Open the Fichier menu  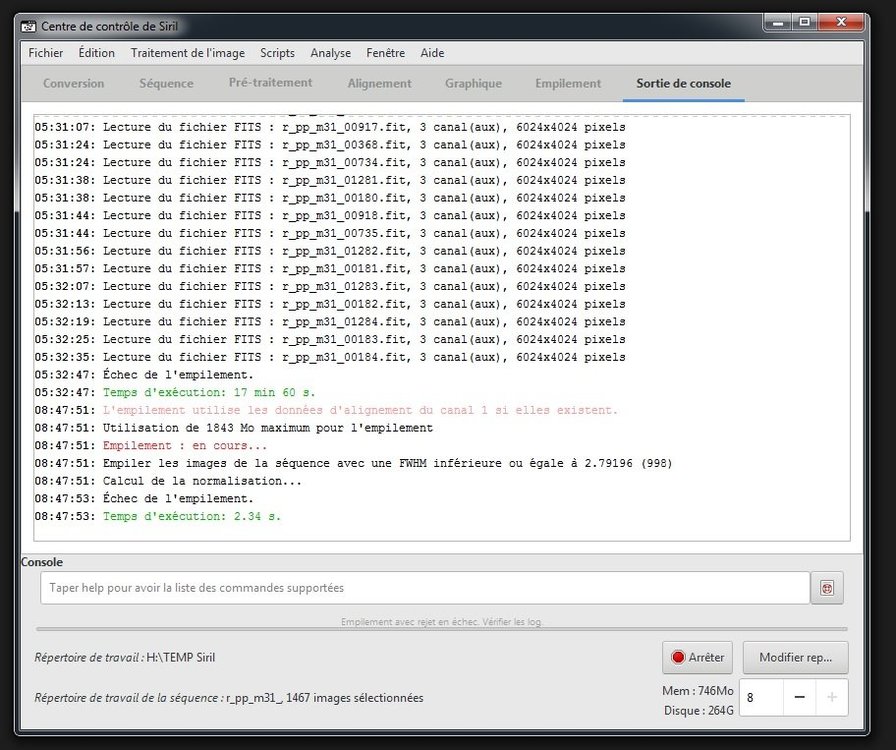(x=46, y=53)
